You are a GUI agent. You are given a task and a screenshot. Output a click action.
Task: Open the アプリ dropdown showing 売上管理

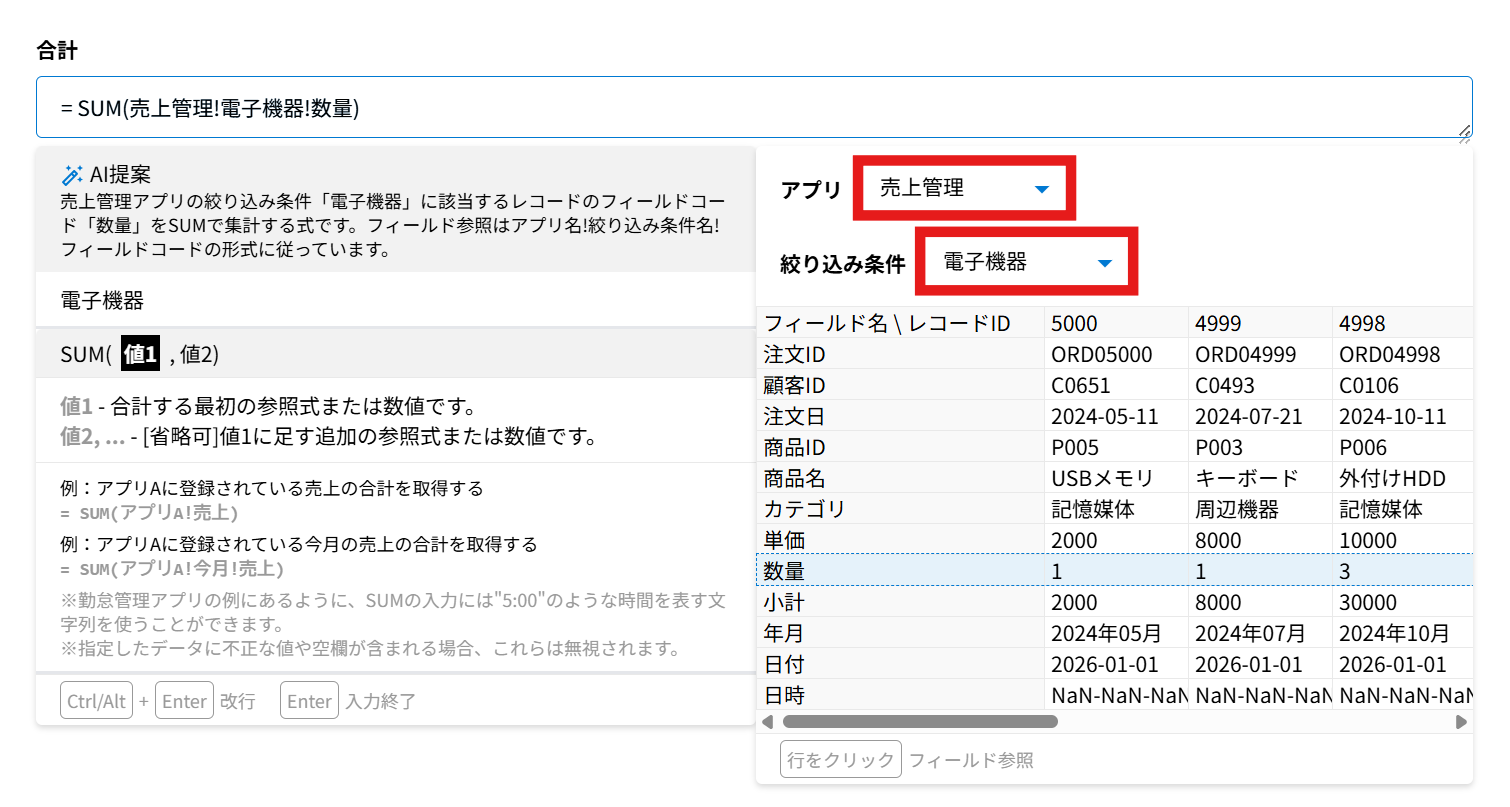pos(964,188)
